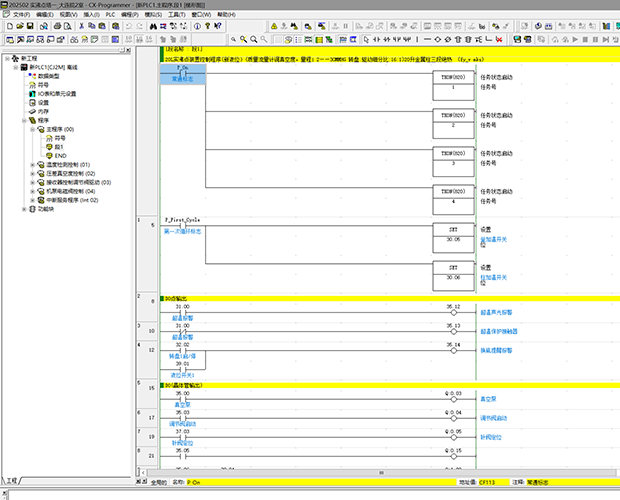Select the 中断服务程序 (Int 02) tree item
The image size is (620, 500).
[x=72, y=200]
